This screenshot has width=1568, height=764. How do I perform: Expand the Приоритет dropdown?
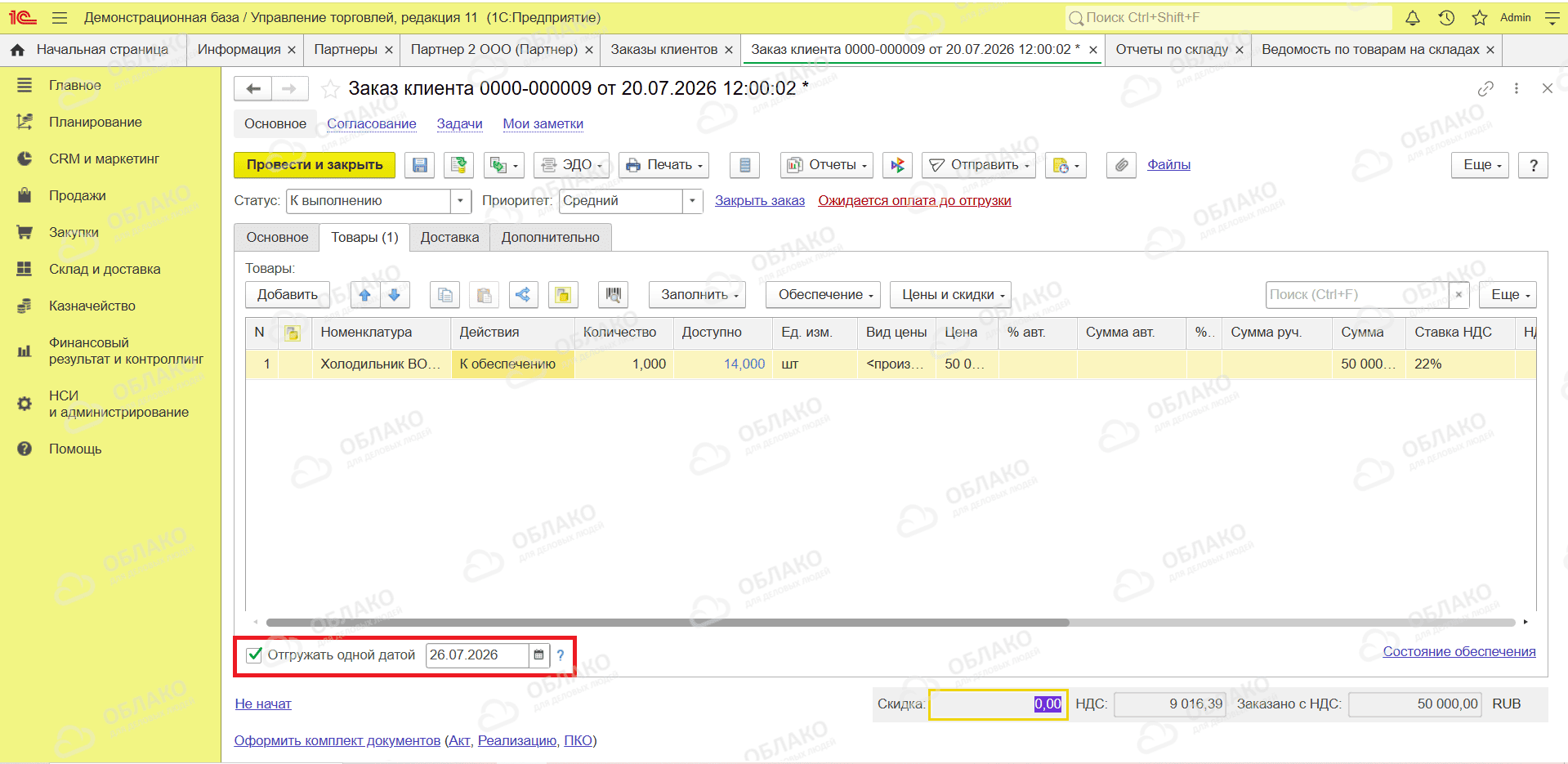point(693,201)
